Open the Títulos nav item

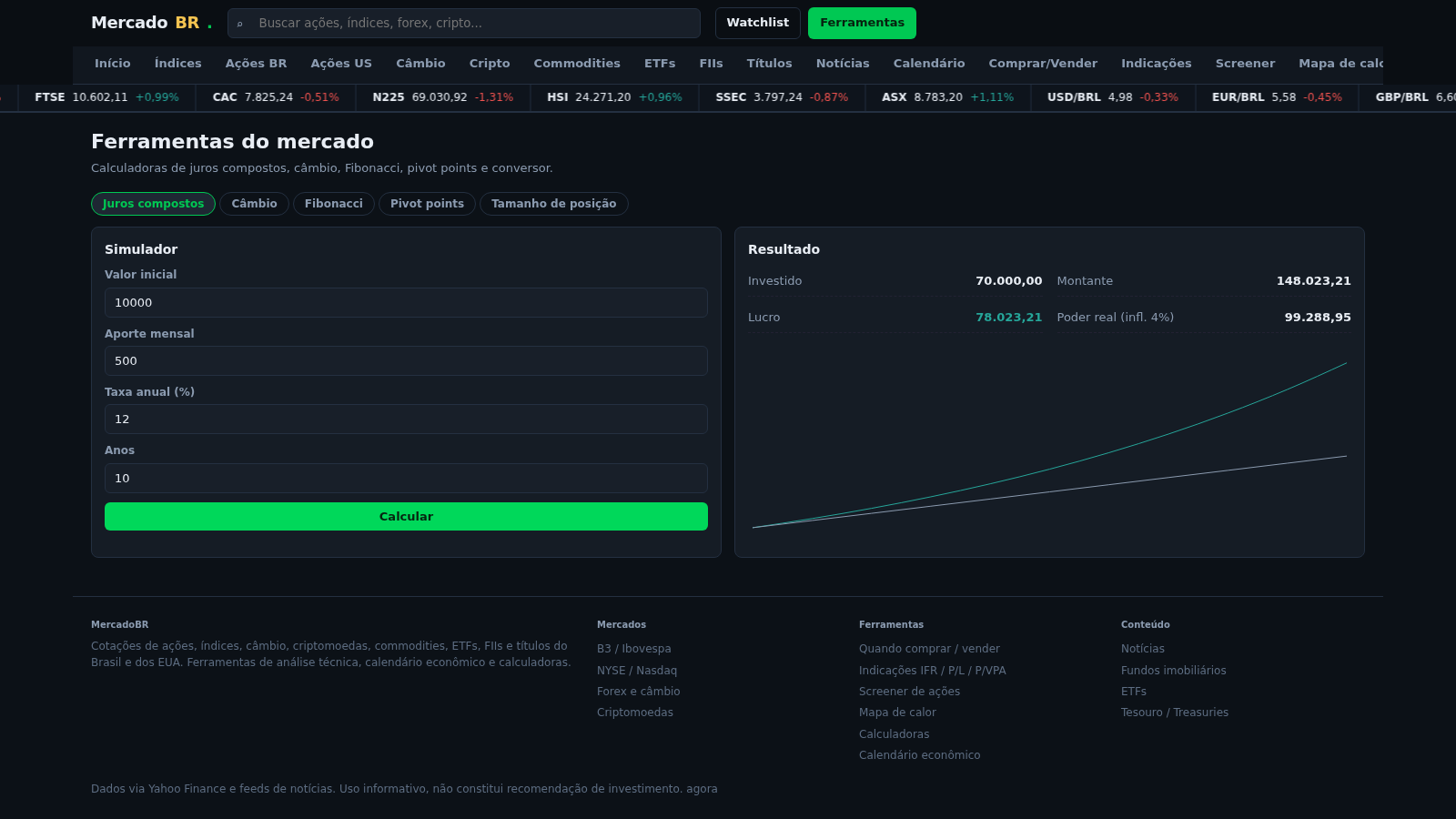769,64
